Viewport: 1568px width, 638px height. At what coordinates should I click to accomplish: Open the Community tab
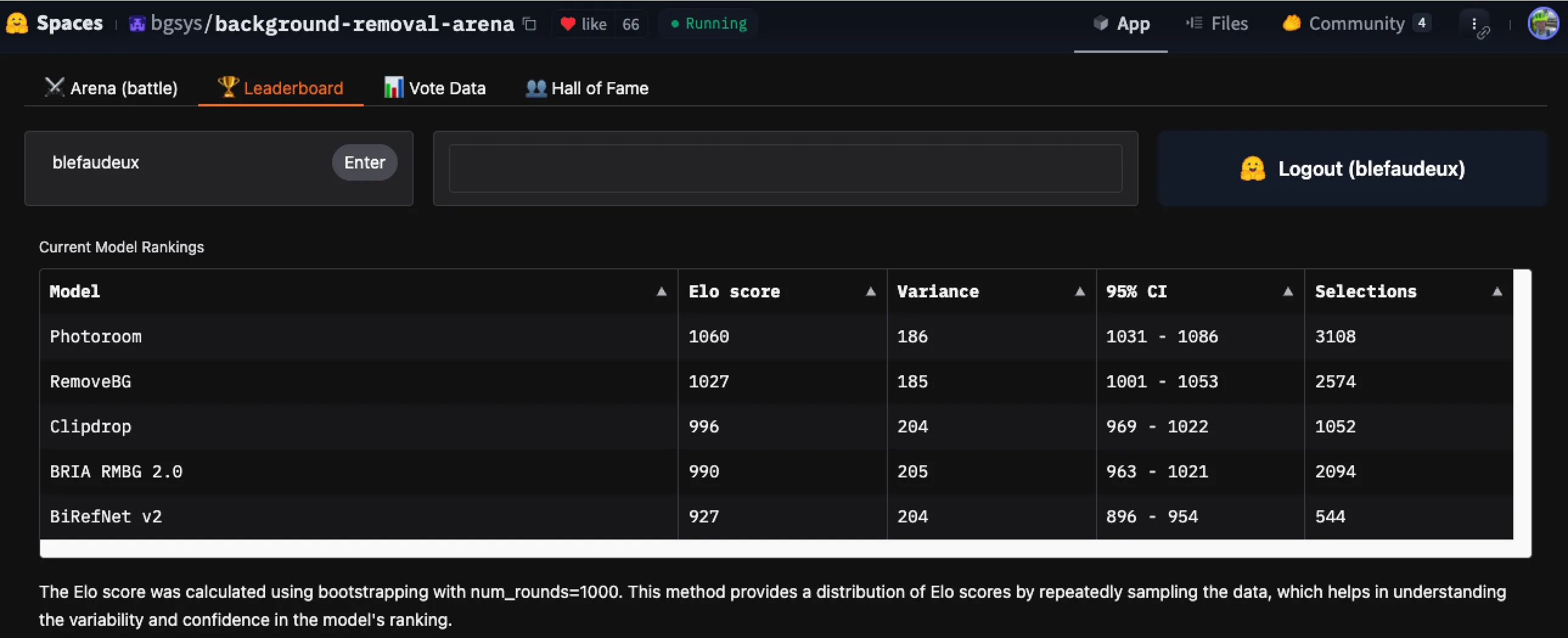1356,24
